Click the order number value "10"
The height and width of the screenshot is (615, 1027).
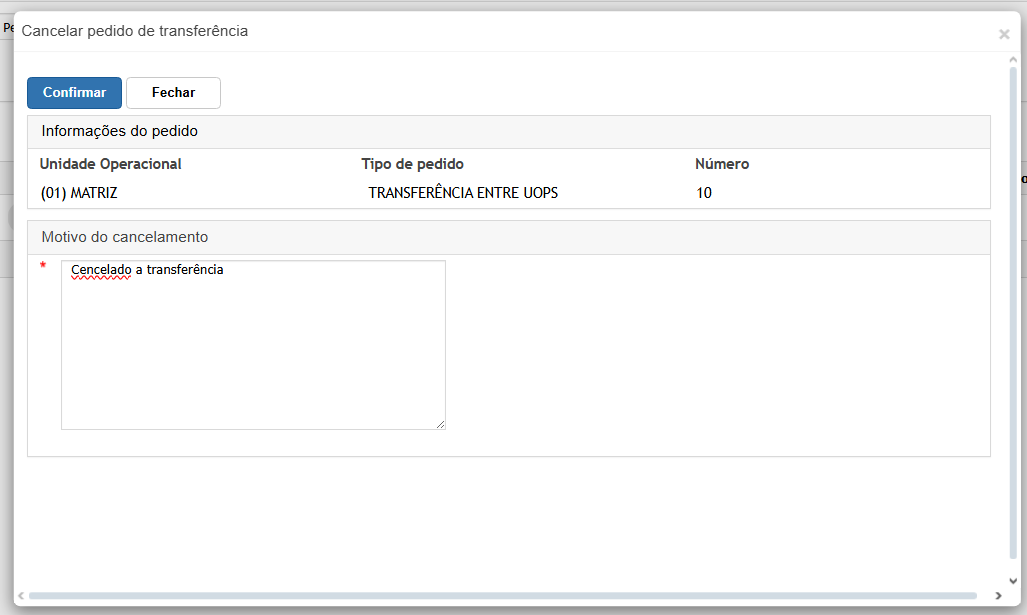click(x=704, y=193)
